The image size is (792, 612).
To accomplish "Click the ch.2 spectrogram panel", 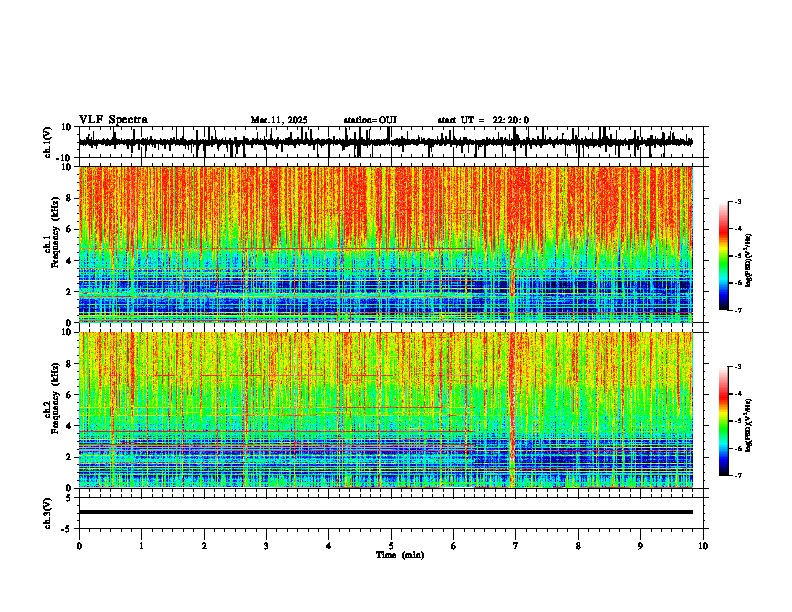I will pyautogui.click(x=385, y=410).
